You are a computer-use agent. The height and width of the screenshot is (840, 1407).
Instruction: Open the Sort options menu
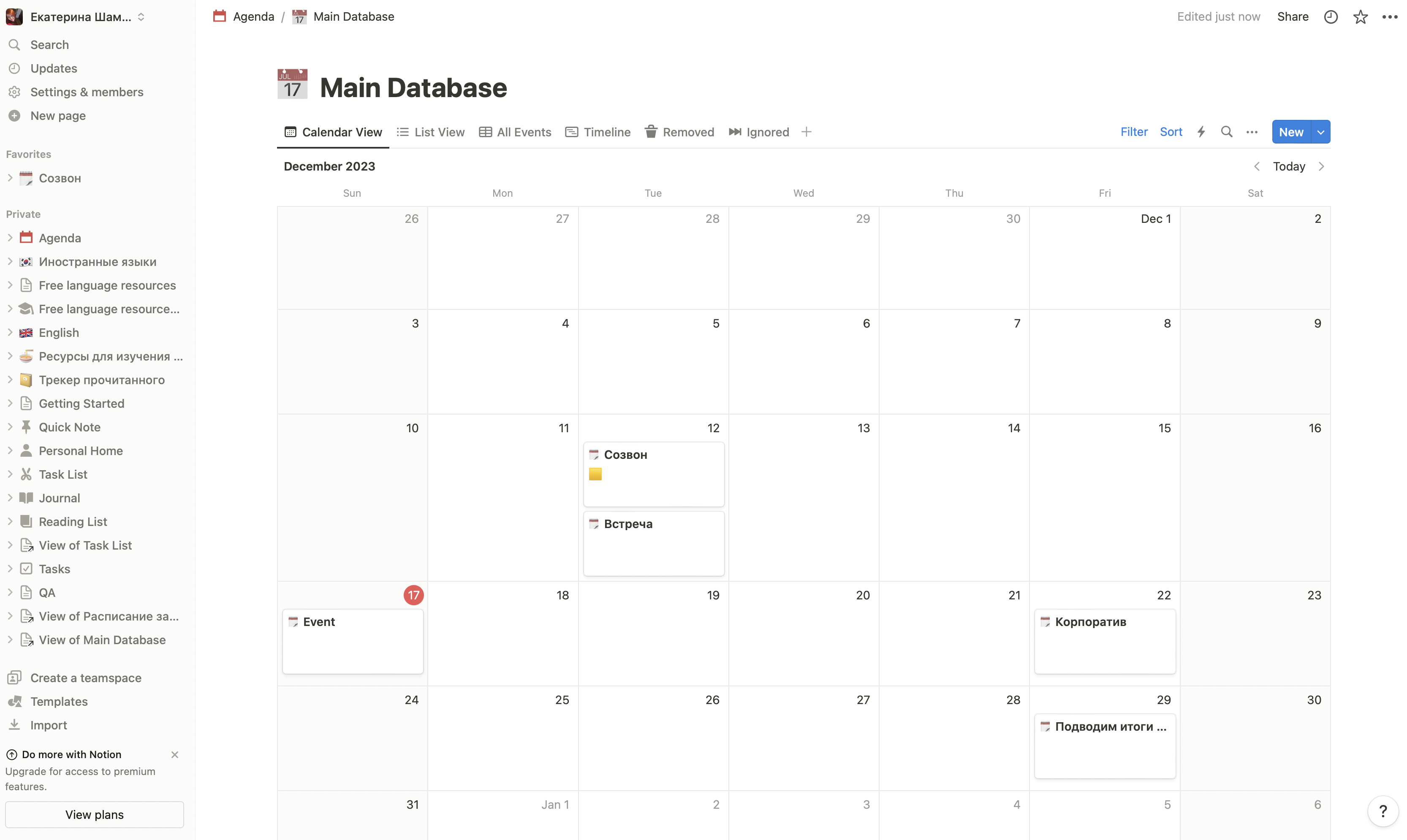pos(1171,131)
